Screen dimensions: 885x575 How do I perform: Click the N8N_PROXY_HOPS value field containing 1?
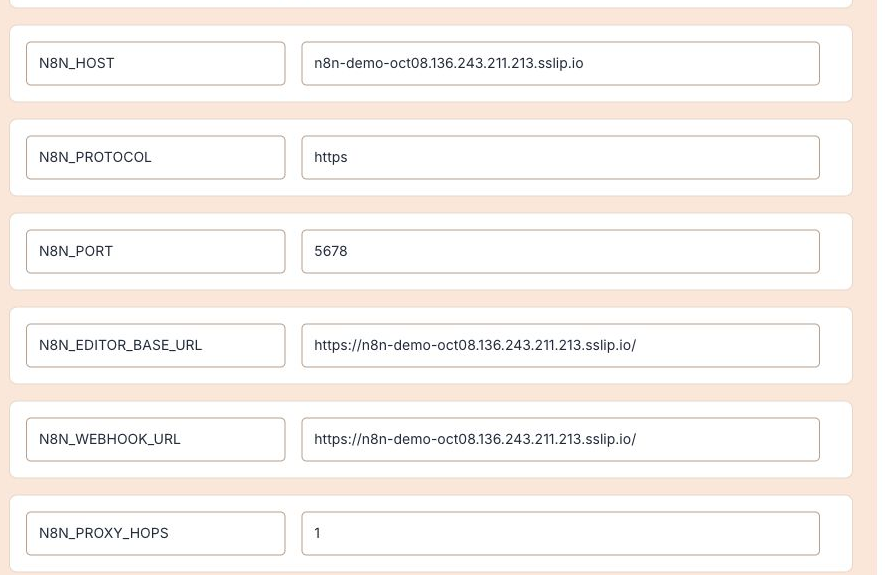click(560, 533)
